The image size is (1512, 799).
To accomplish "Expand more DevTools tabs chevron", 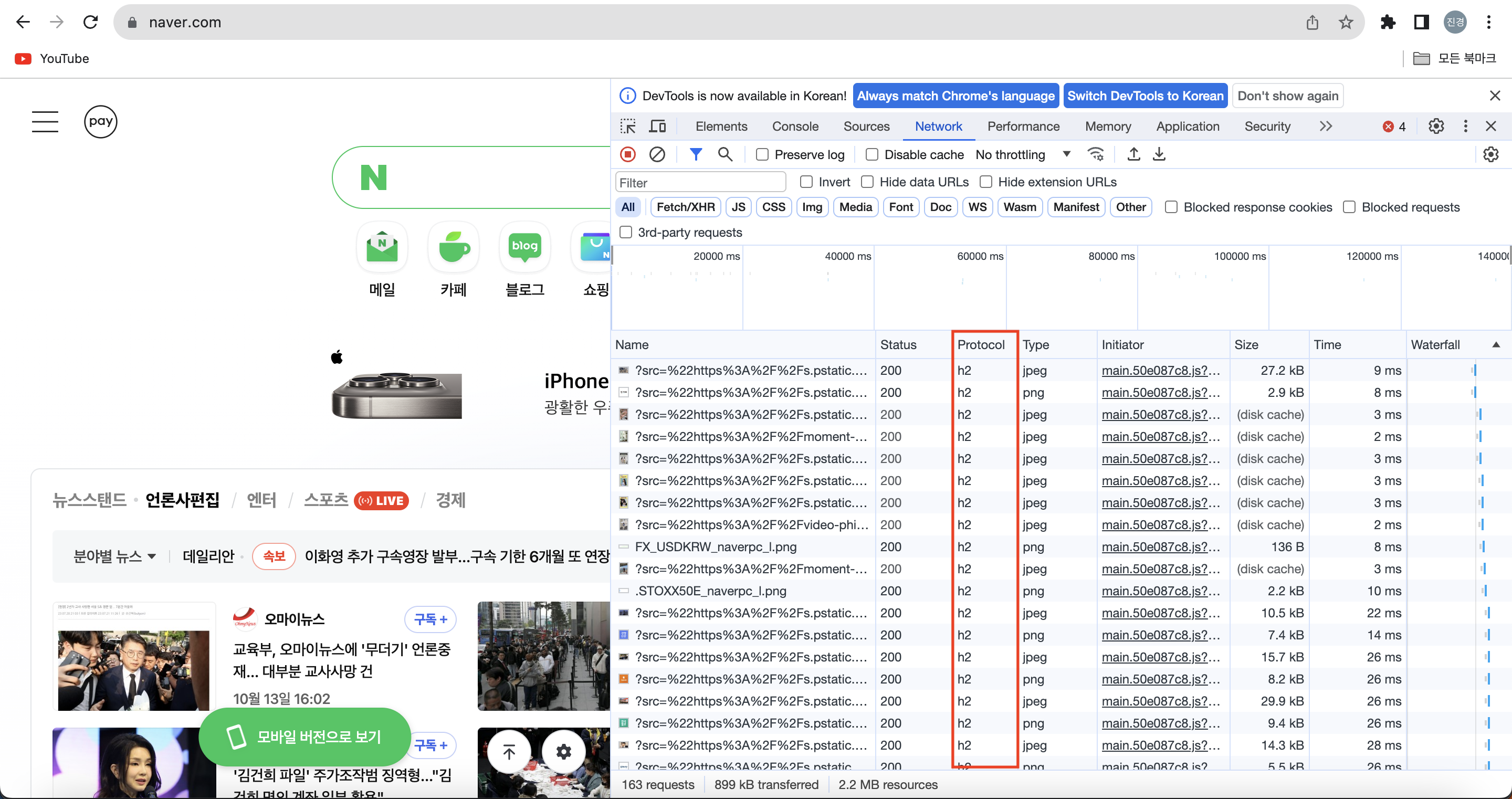I will pos(1325,126).
